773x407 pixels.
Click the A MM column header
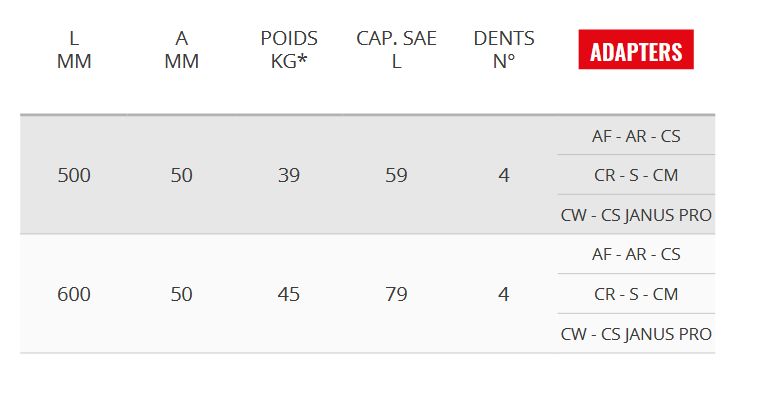181,50
